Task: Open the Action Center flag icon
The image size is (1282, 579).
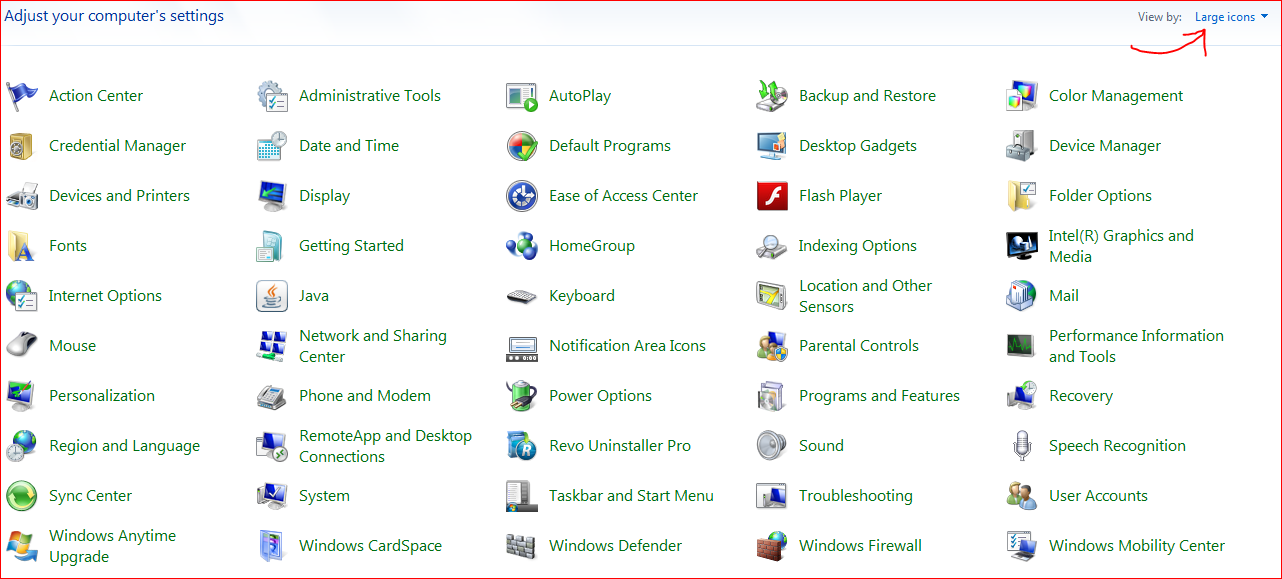Action: [x=22, y=95]
